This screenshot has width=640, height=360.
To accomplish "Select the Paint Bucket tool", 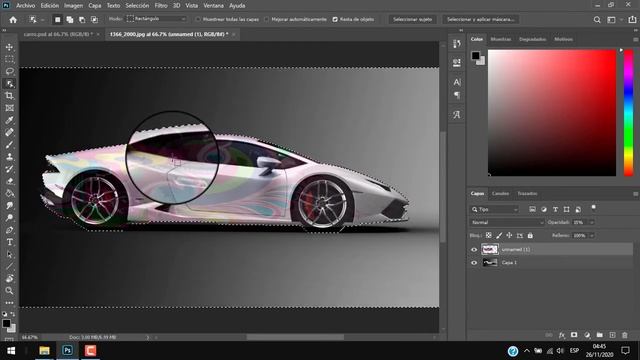I will coord(9,193).
